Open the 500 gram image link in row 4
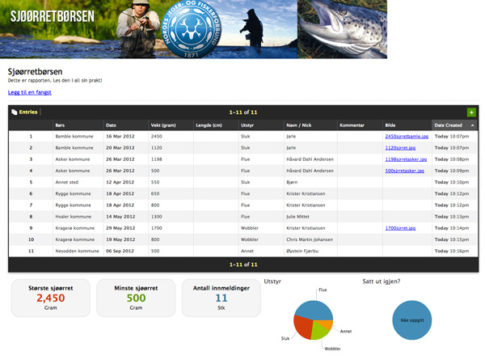 click(x=405, y=171)
